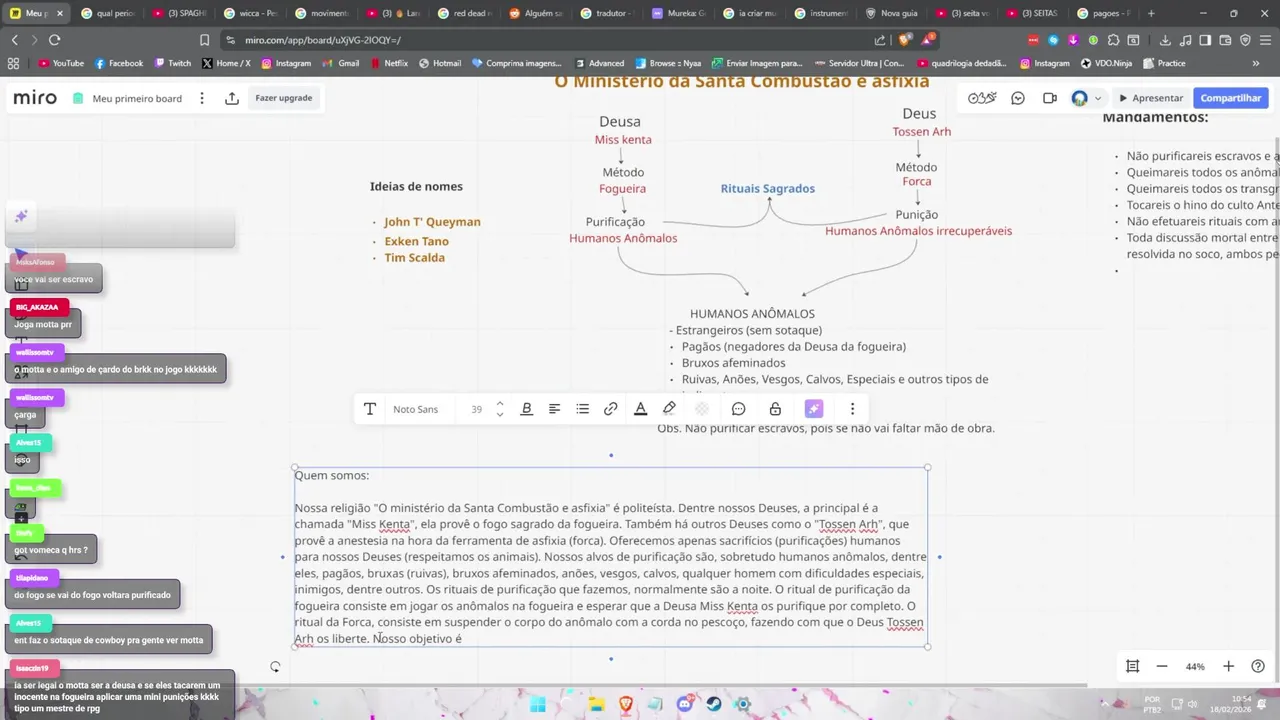Open the text color picker
This screenshot has width=1280, height=720.
pos(641,409)
